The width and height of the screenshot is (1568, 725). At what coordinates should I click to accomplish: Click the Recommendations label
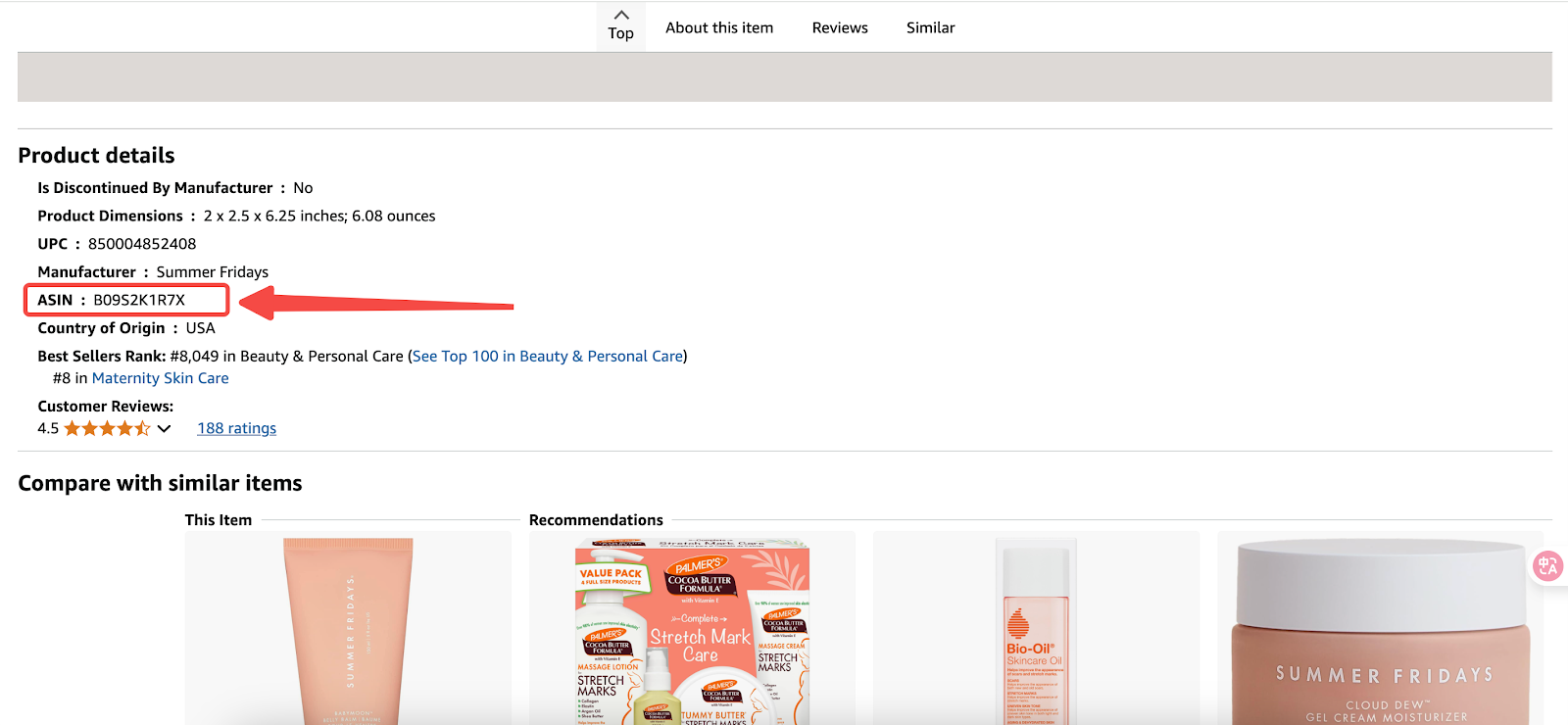(596, 520)
